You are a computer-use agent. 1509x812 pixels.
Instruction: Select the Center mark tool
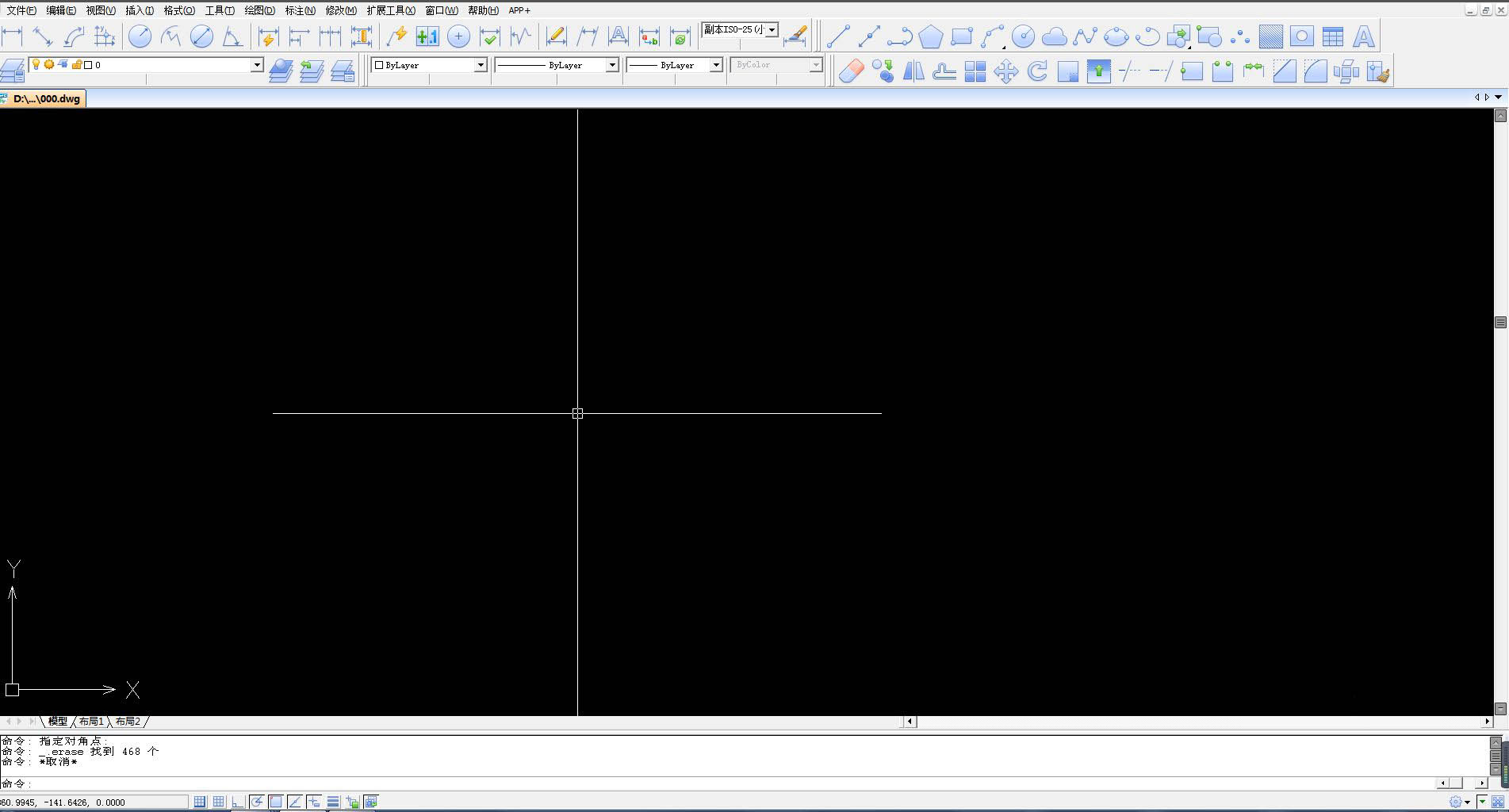click(458, 36)
